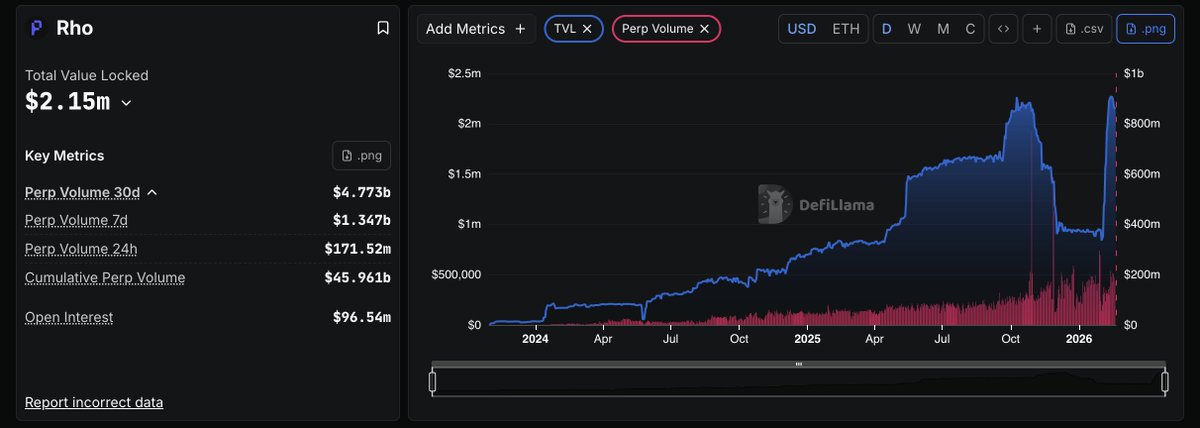Bookmark the Rho protocol
Viewport: 1200px width, 428px height.
pyautogui.click(x=383, y=28)
